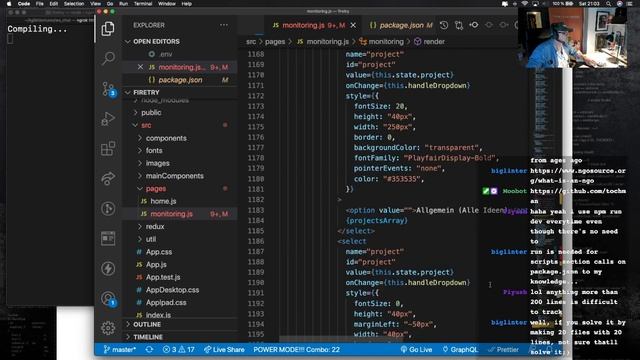The image size is (640, 360).
Task: Open the Run and Debug view
Action: 108,119
